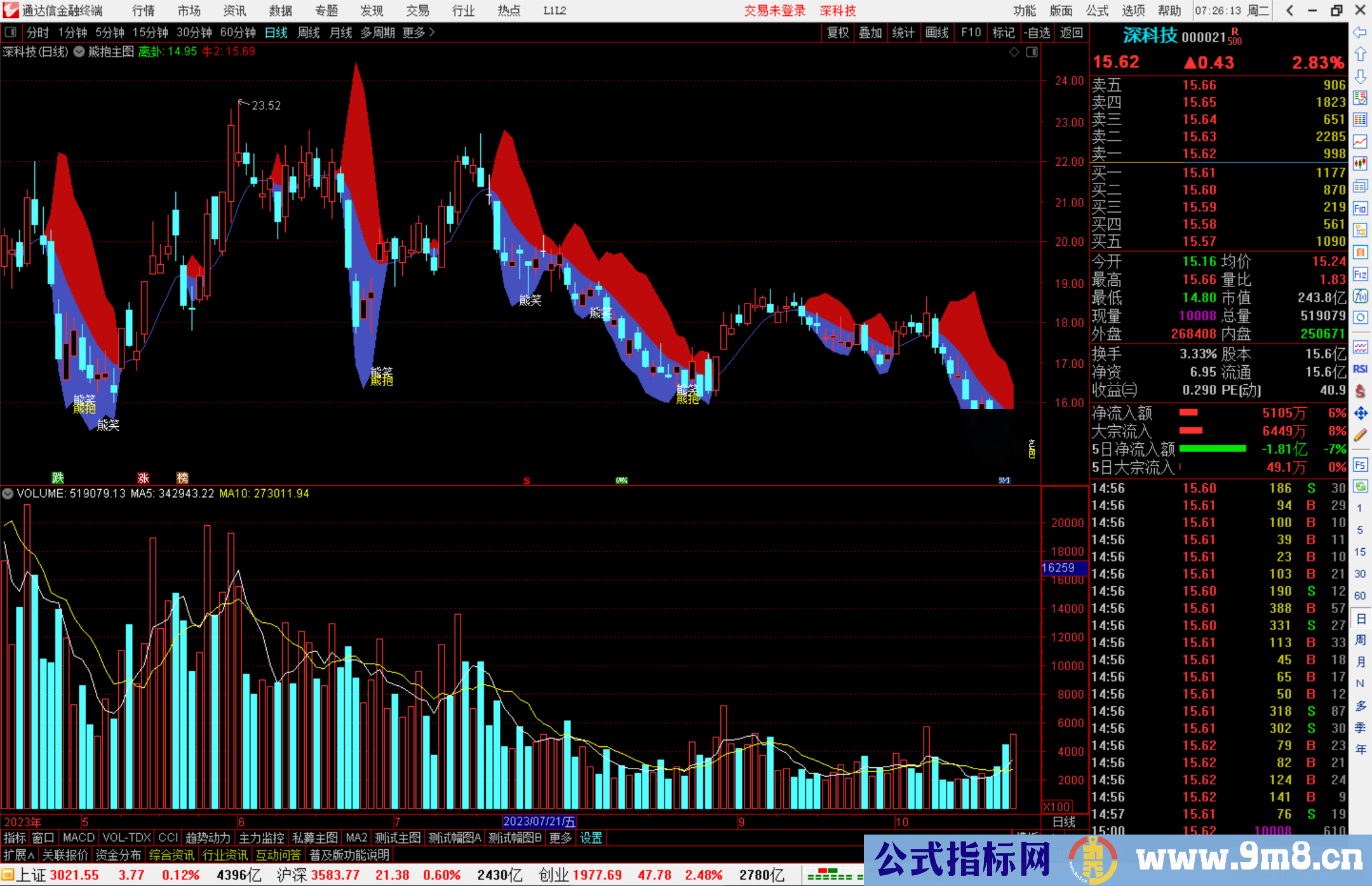This screenshot has height=886, width=1372.
Task: Select the 15分钟 period
Action: tap(151, 32)
